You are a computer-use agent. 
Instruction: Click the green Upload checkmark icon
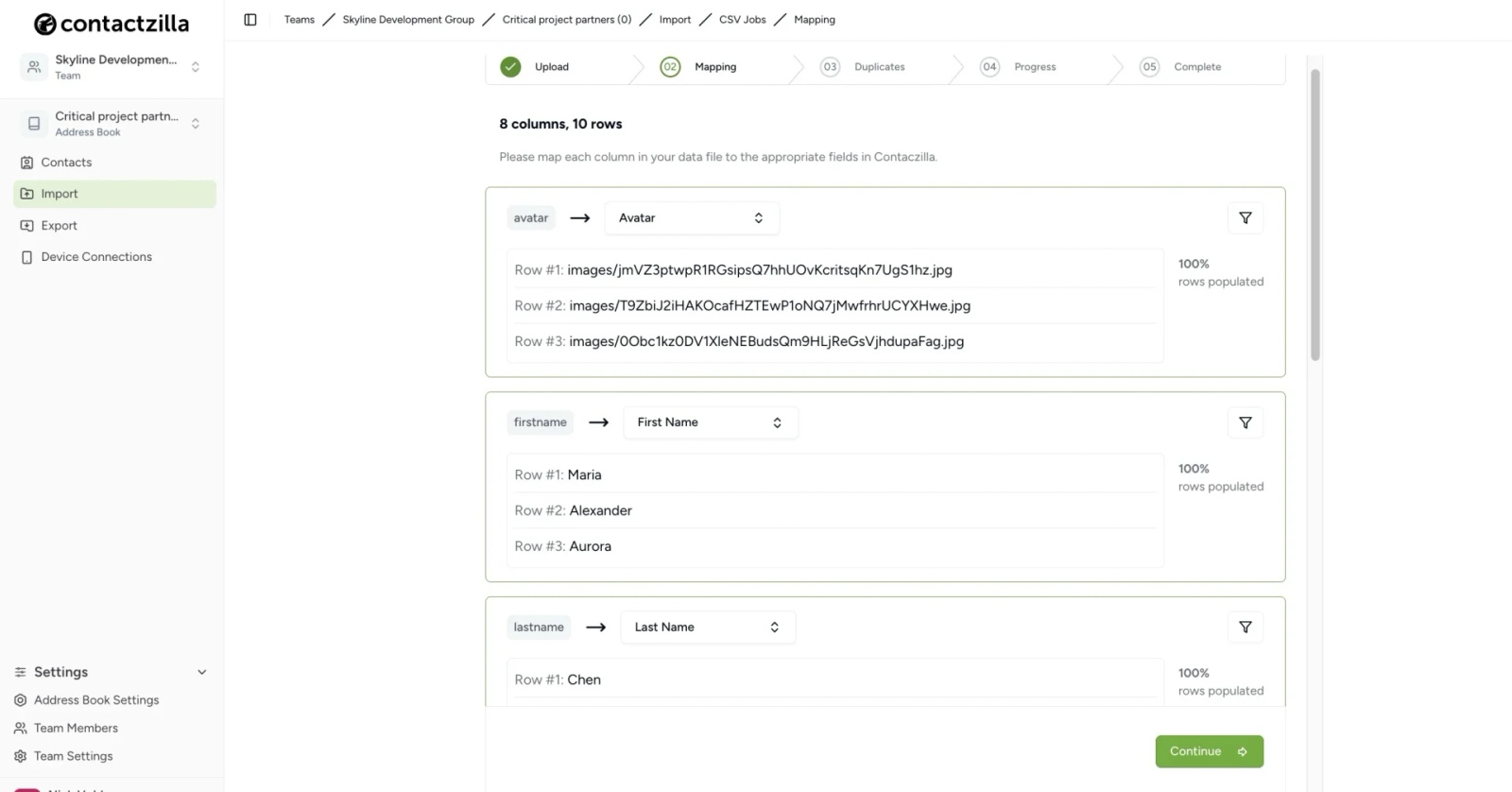point(510,67)
